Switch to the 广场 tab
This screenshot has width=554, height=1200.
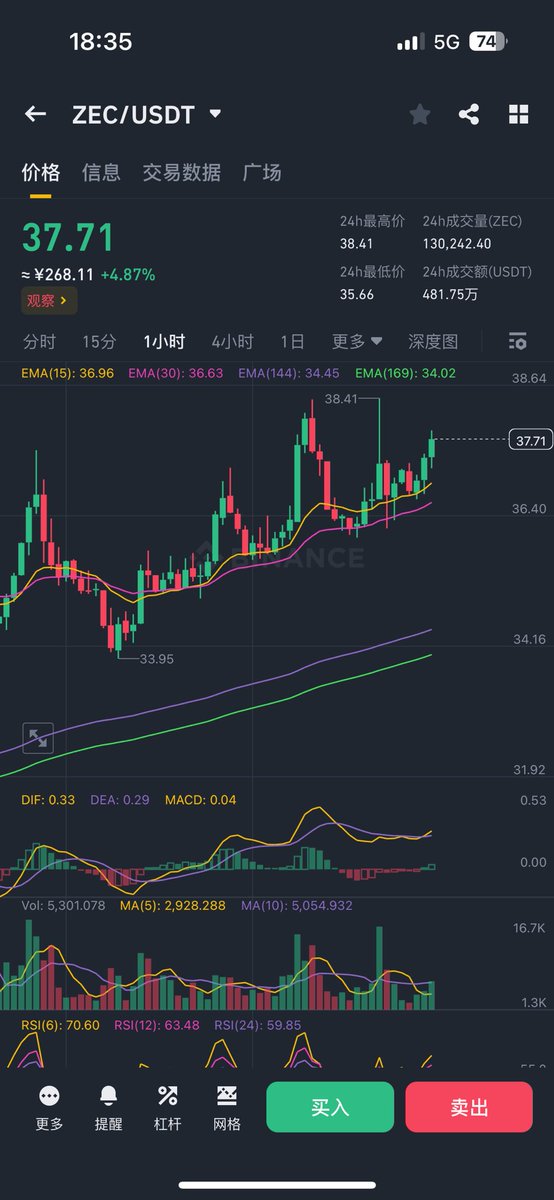tap(262, 172)
